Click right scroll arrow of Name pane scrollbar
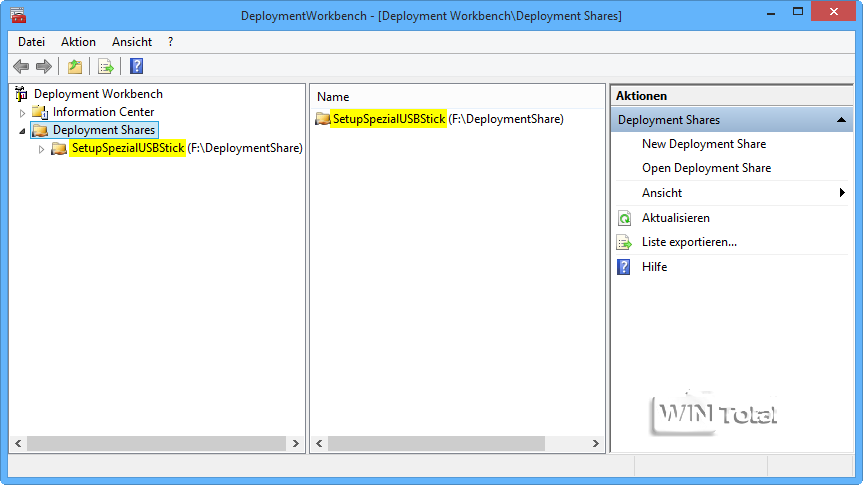863x485 pixels. (596, 443)
